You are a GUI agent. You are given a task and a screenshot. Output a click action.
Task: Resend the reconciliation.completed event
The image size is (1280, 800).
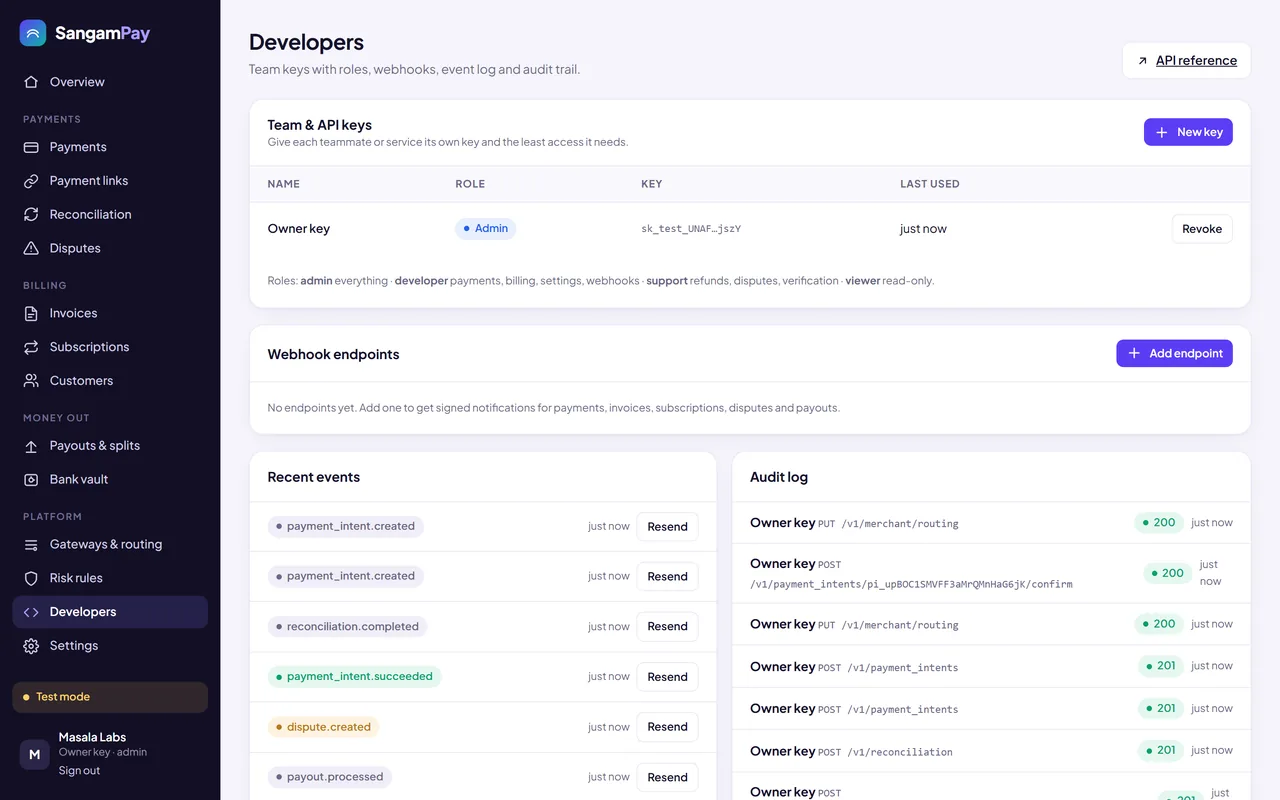pos(667,627)
